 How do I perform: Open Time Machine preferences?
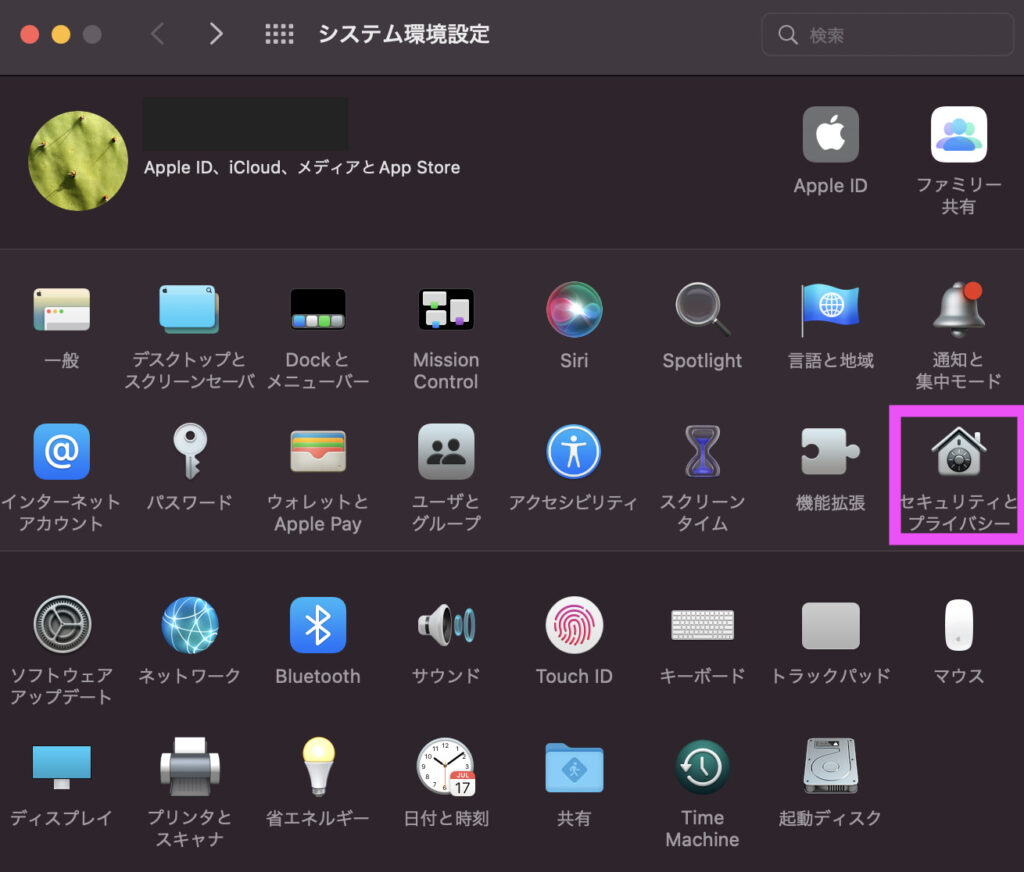702,766
